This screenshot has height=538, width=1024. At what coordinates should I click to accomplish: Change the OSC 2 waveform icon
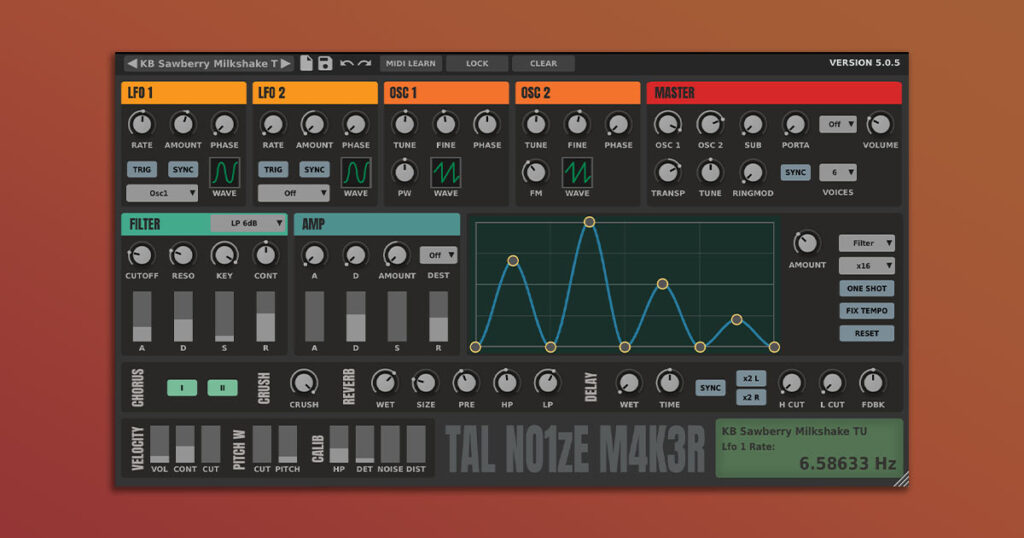577,173
